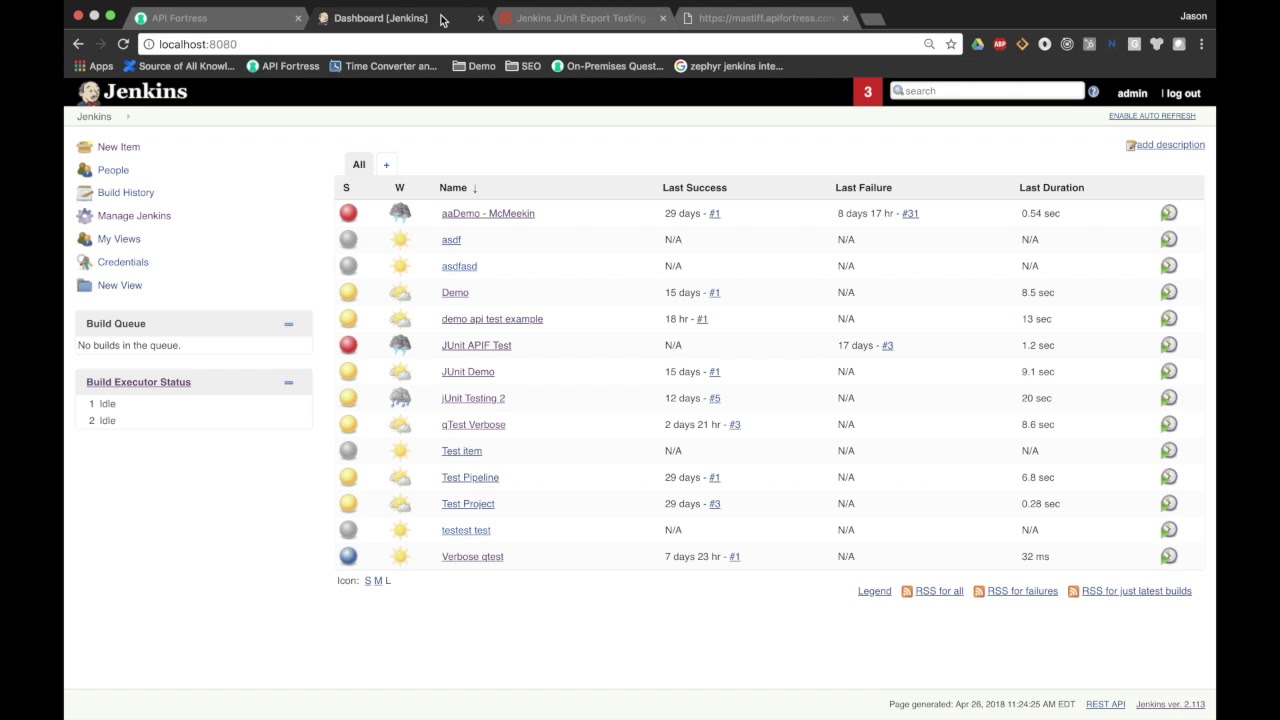Schedule a build for aaDemo - McMeekin
The width and height of the screenshot is (1280, 720).
1169,213
